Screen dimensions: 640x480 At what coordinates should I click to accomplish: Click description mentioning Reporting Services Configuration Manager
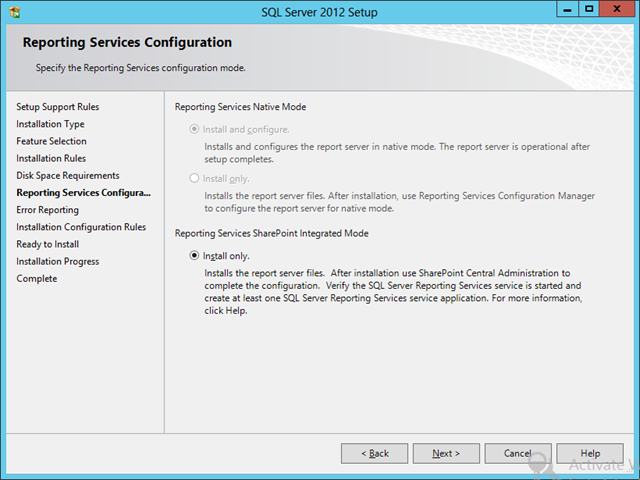tap(400, 202)
